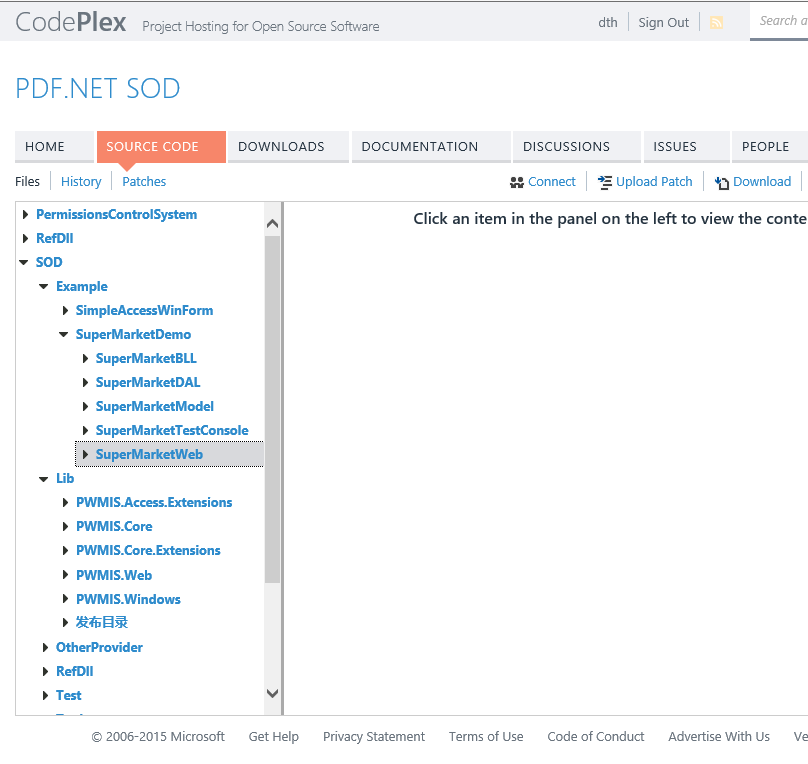Expand the PermissionsControlSystem folder arrow
This screenshot has height=764, width=808.
point(25,214)
